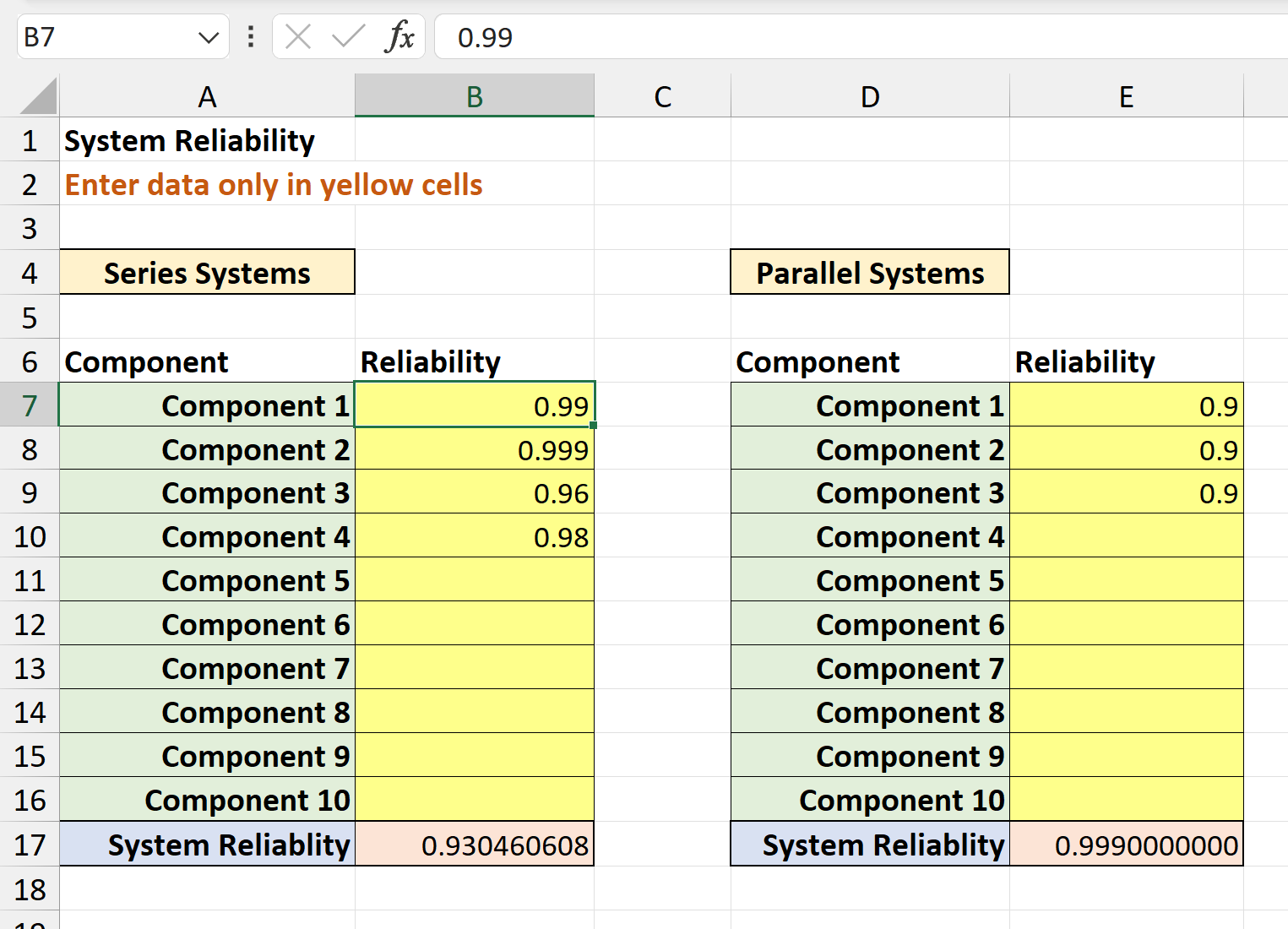Click empty yellow cell for series Component 7
This screenshot has width=1288, height=929.
(x=475, y=668)
